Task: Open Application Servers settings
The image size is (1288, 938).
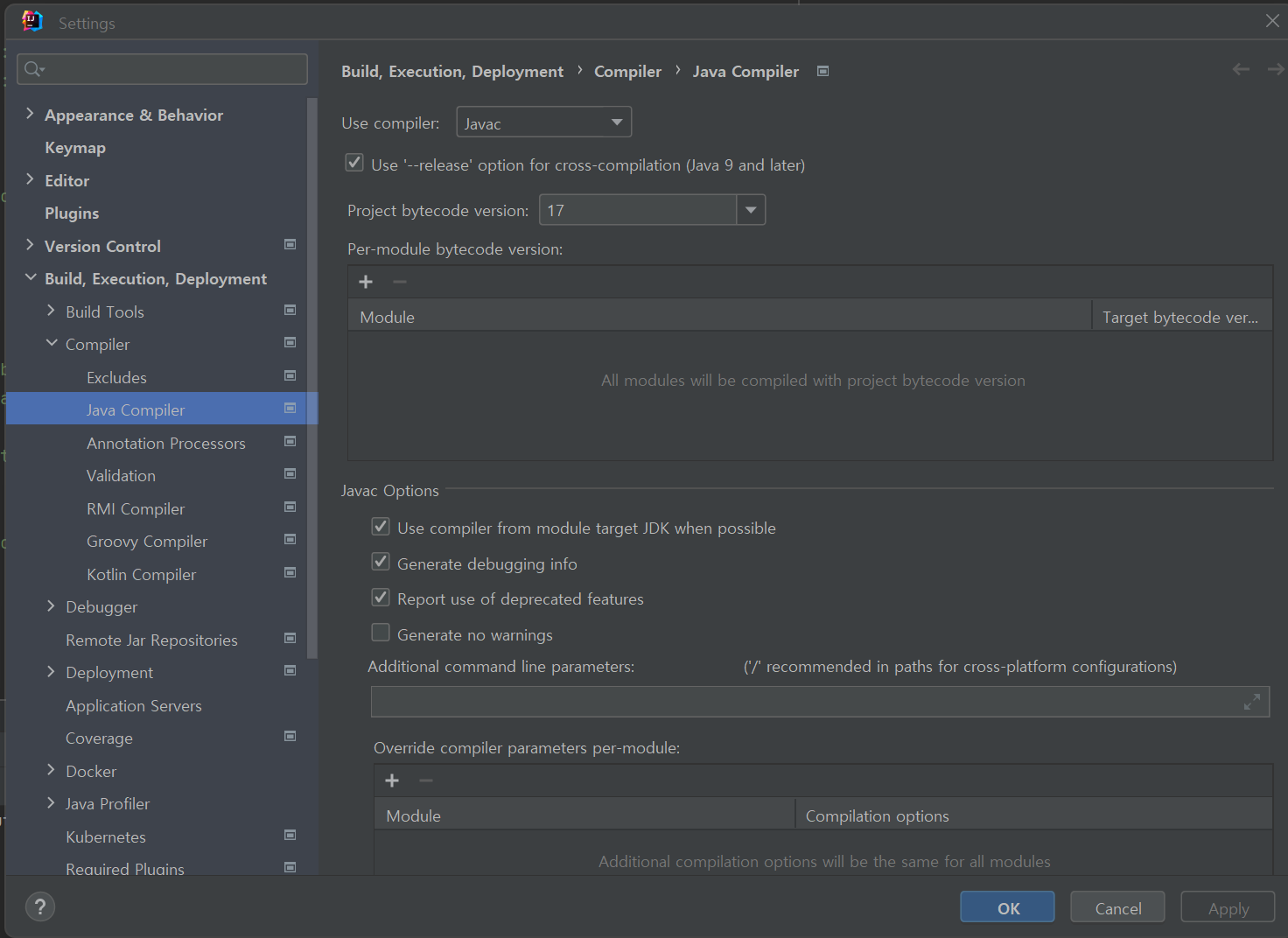Action: point(134,705)
